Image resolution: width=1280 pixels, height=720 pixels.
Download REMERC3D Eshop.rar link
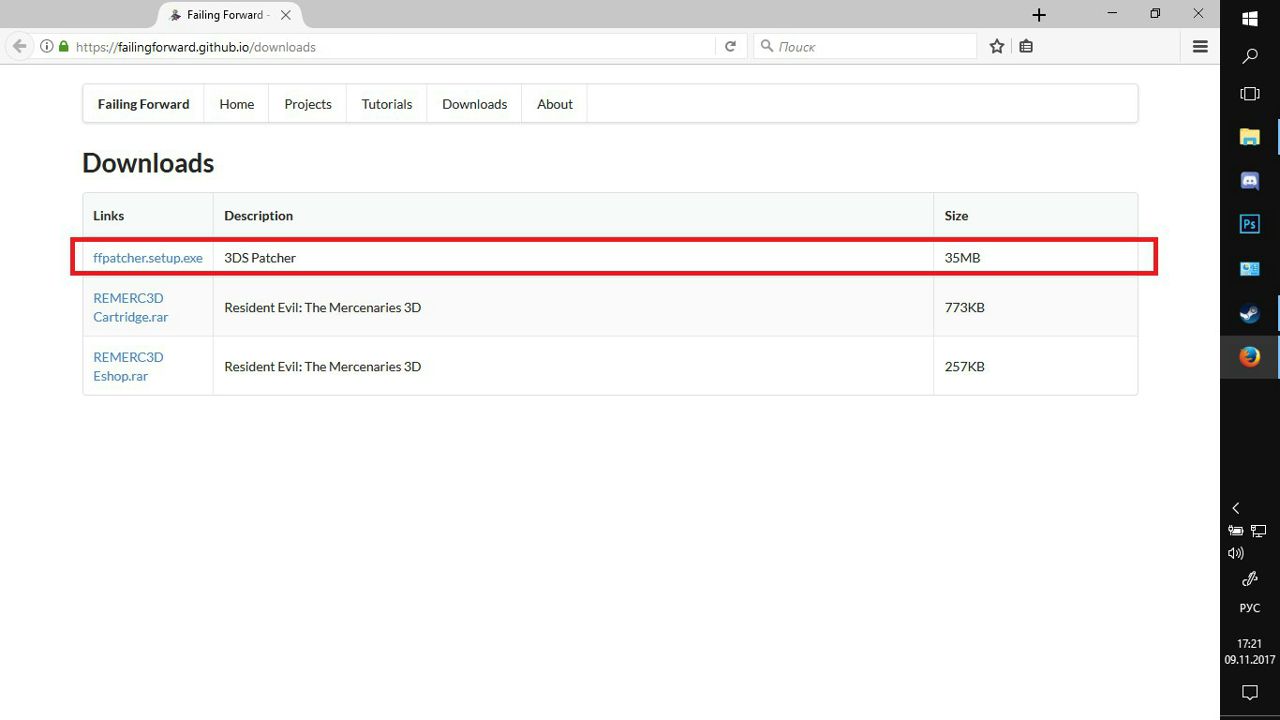(128, 366)
